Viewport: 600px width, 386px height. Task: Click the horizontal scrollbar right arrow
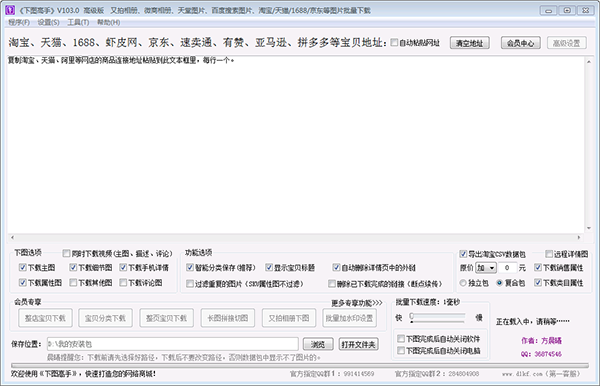pos(579,238)
